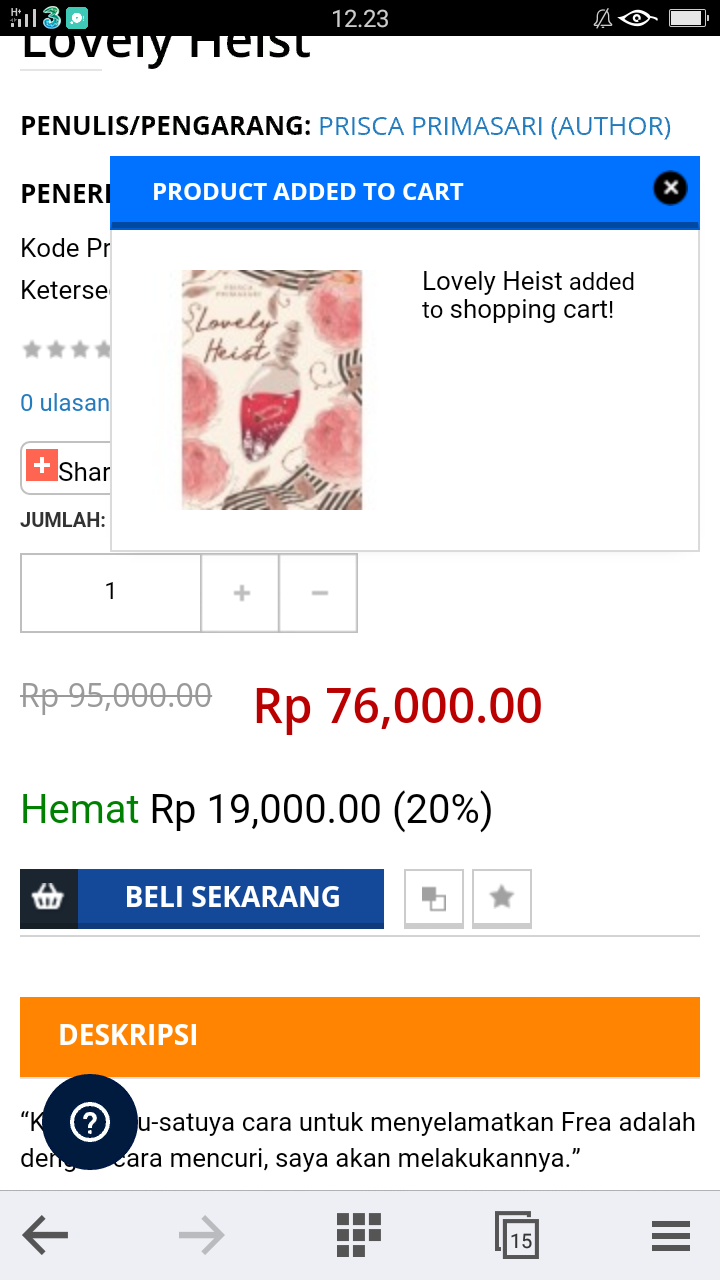
Task: Increase quantity with plus button
Action: pyautogui.click(x=240, y=593)
